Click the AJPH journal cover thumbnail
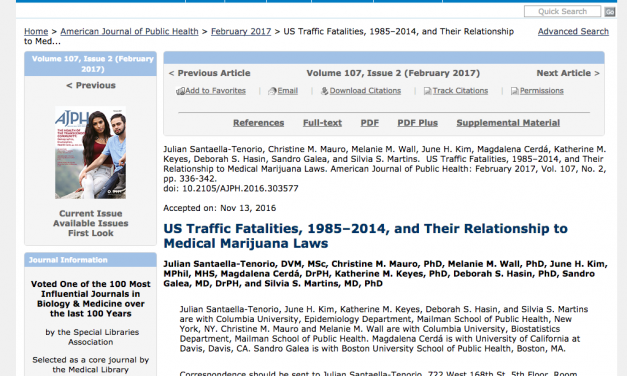 click(90, 152)
